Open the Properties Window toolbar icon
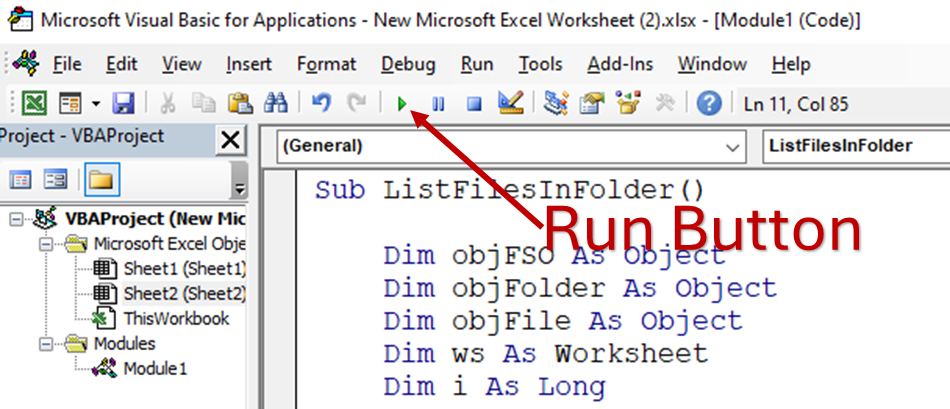 click(x=591, y=104)
